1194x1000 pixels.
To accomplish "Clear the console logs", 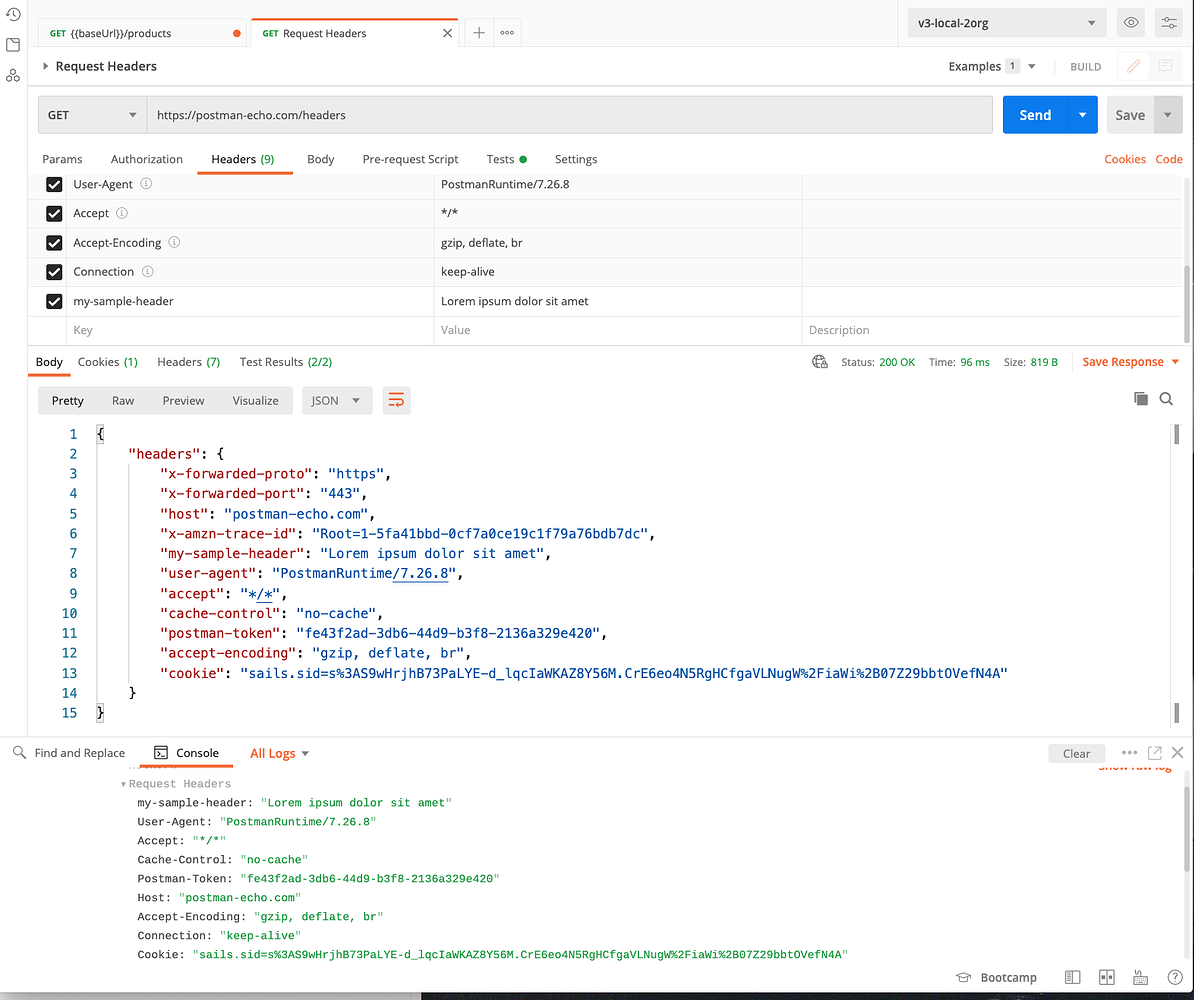I will click(1077, 753).
